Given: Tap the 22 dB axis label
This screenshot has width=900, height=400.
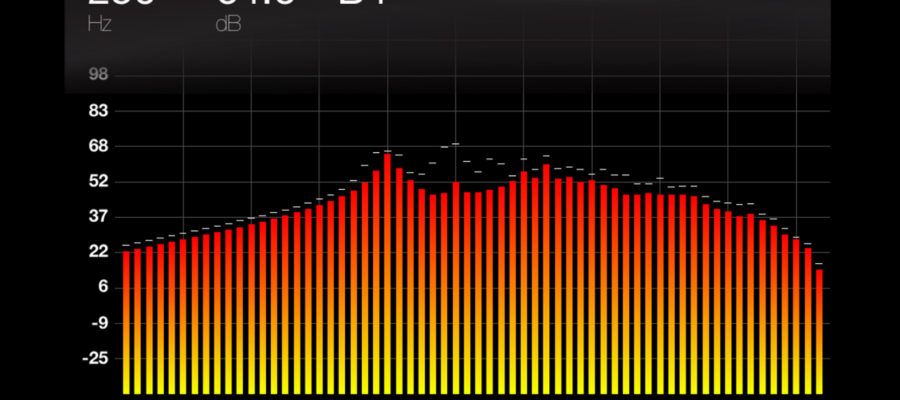Looking at the screenshot, I should click(98, 252).
